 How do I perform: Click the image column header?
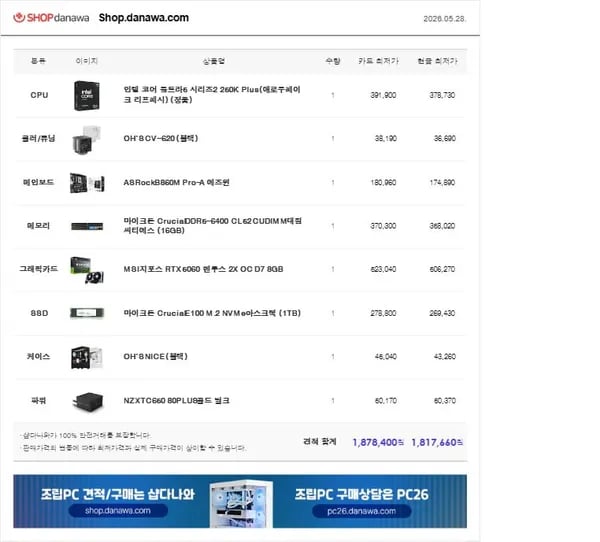pos(86,61)
